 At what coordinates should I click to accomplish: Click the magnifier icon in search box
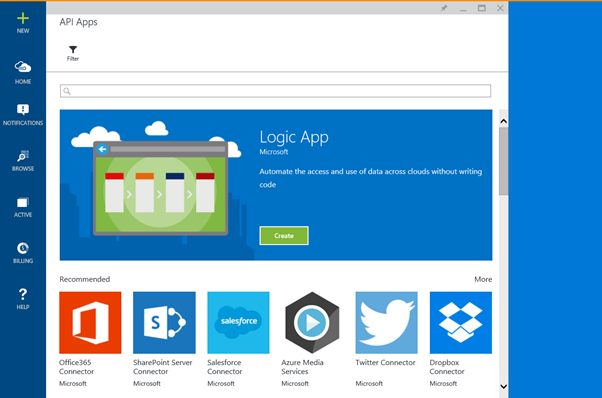67,91
